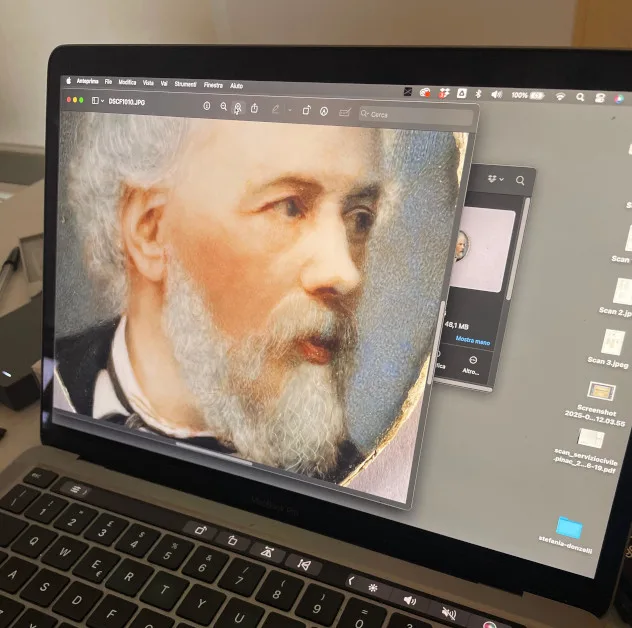This screenshot has width=632, height=628.
Task: Click the search icon in Finder window
Action: (x=520, y=181)
